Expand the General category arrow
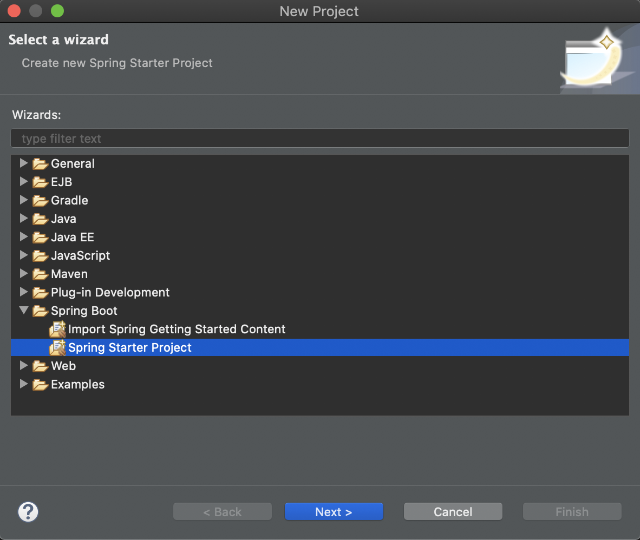Image resolution: width=640 pixels, height=540 pixels. point(24,163)
